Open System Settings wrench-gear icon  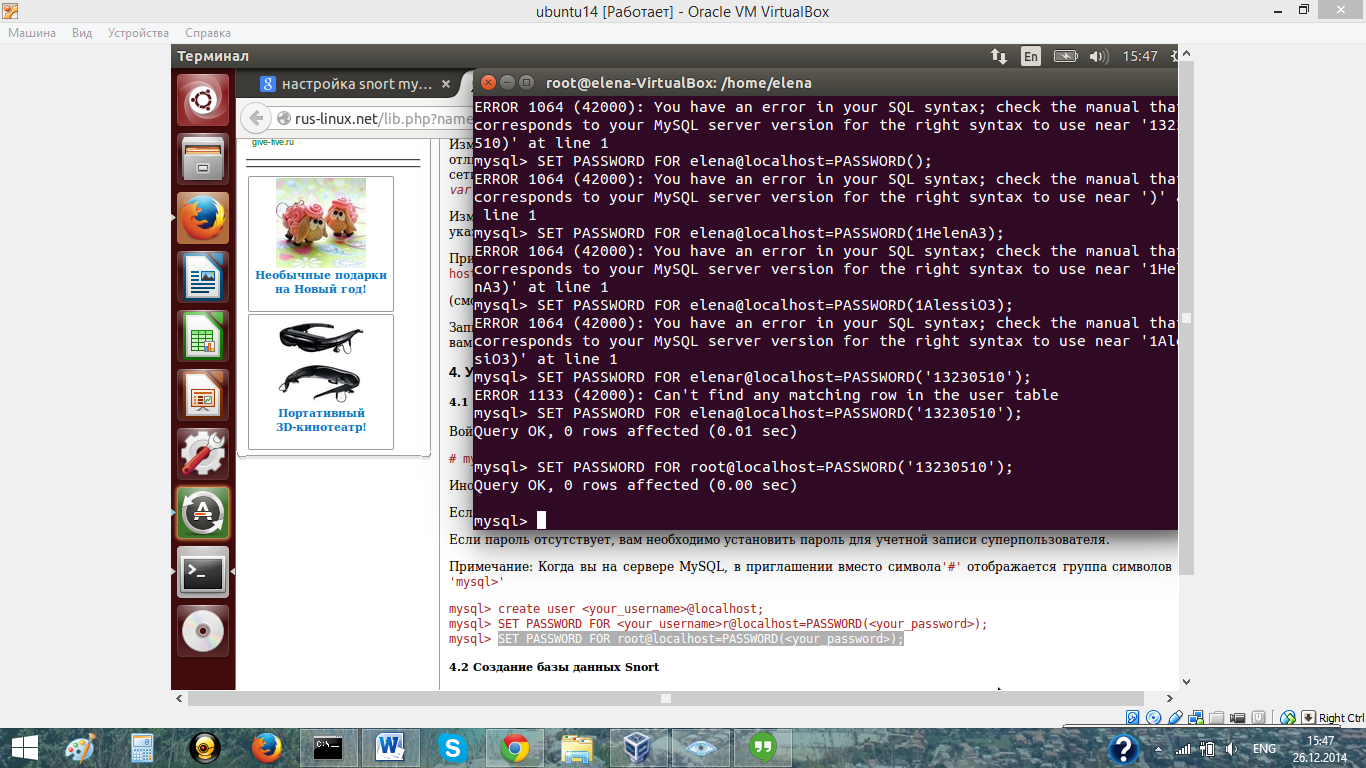click(x=203, y=454)
